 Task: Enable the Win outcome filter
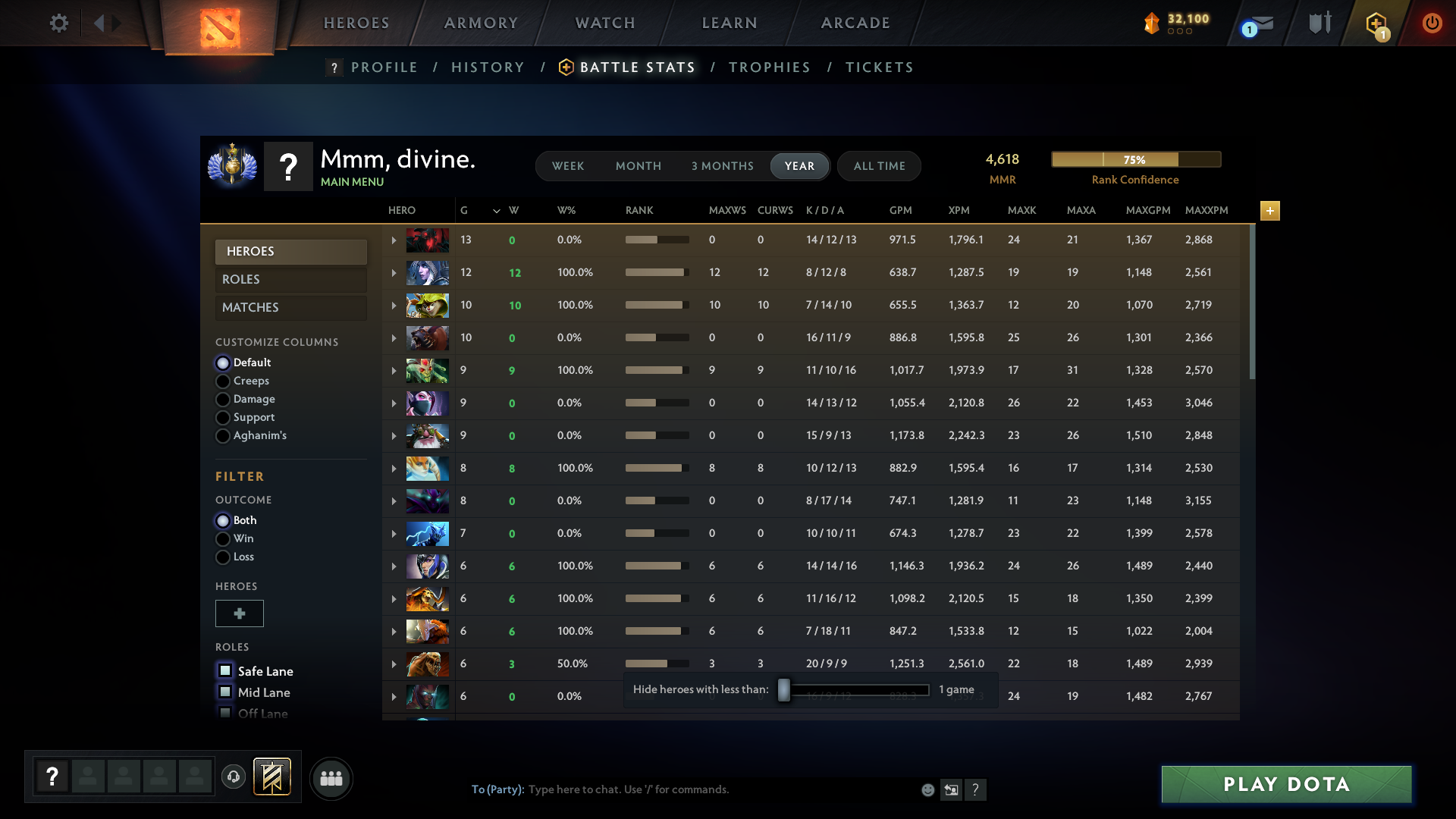tap(223, 538)
